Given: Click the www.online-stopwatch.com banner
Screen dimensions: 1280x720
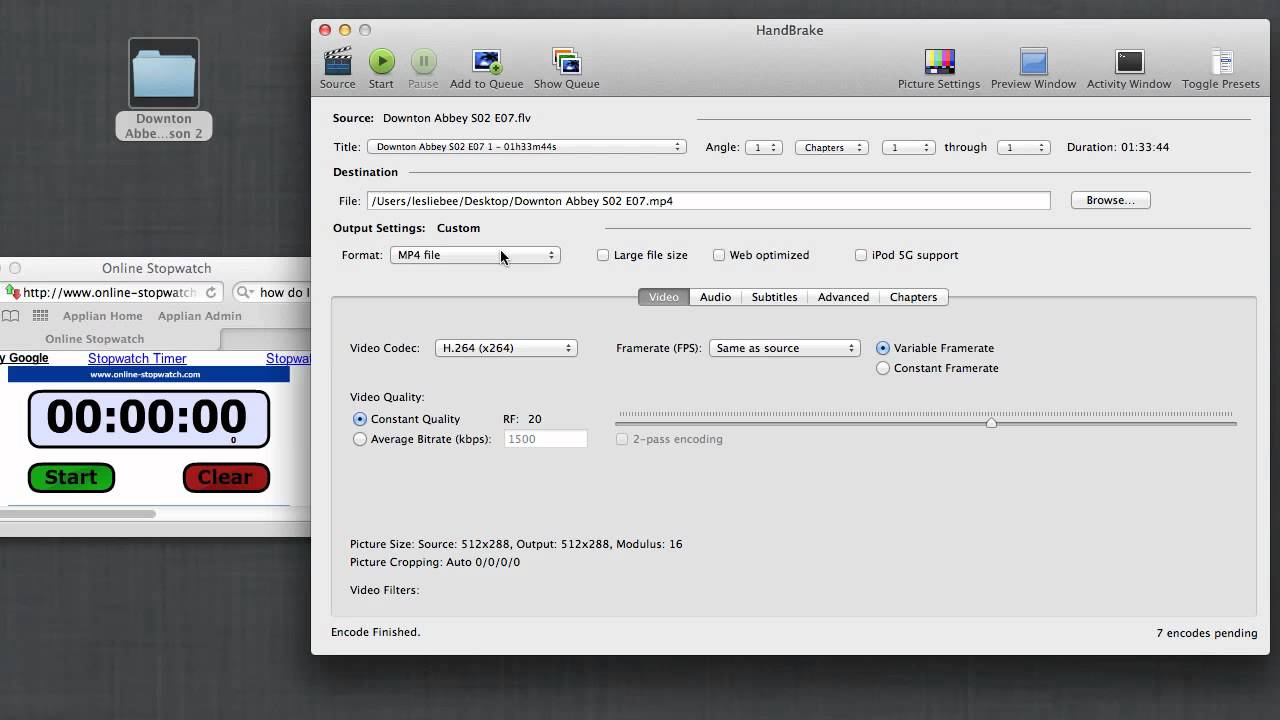Looking at the screenshot, I should pyautogui.click(x=148, y=374).
